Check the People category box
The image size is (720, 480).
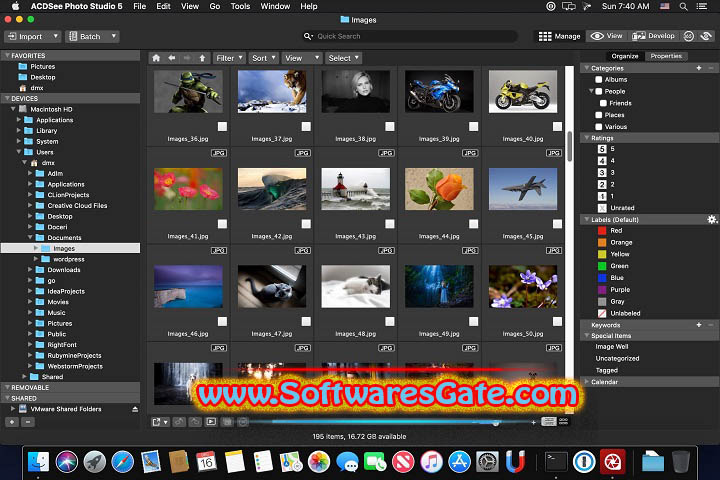599,91
